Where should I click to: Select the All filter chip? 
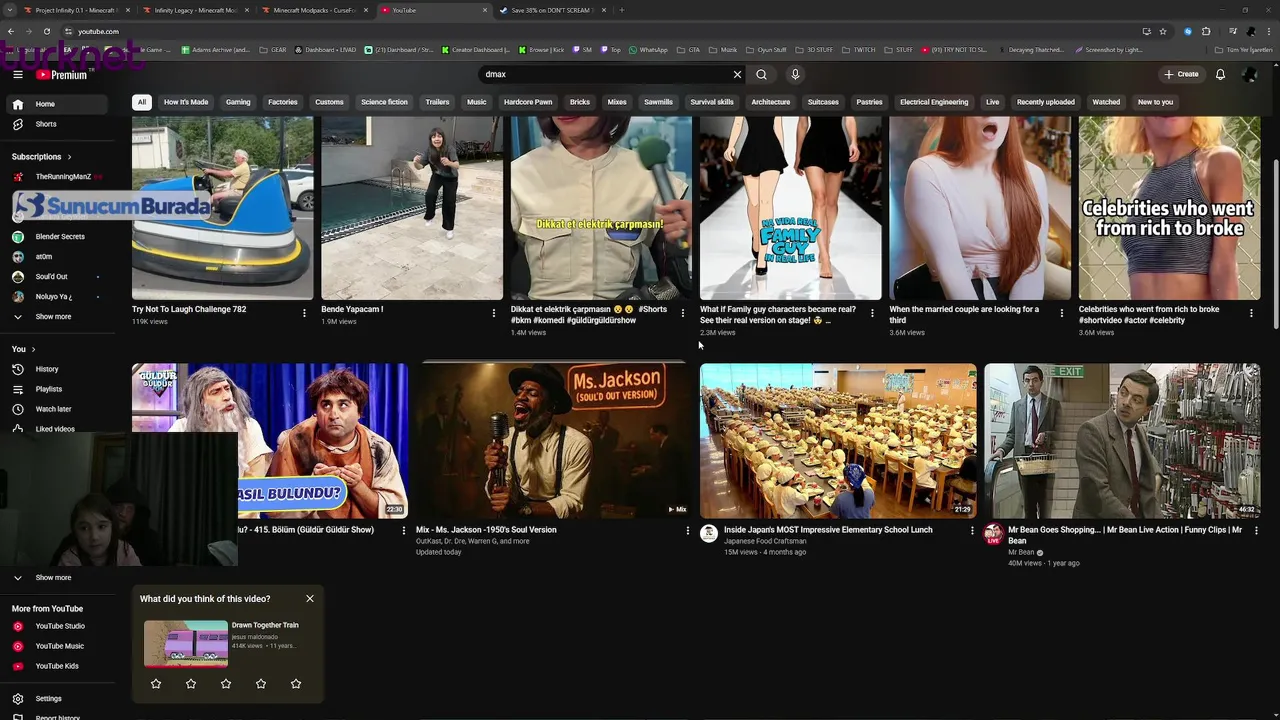pyautogui.click(x=142, y=102)
